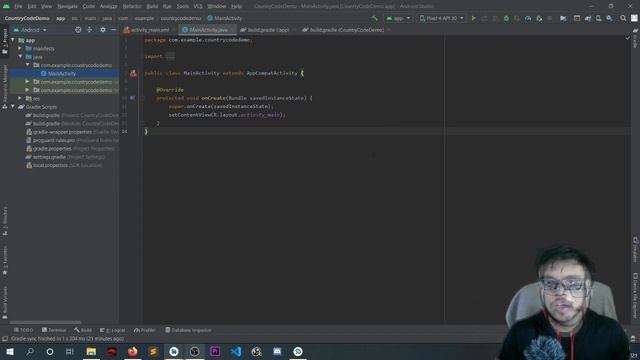640x360 pixels.
Task: Open the Profiler tool window
Action: point(145,330)
